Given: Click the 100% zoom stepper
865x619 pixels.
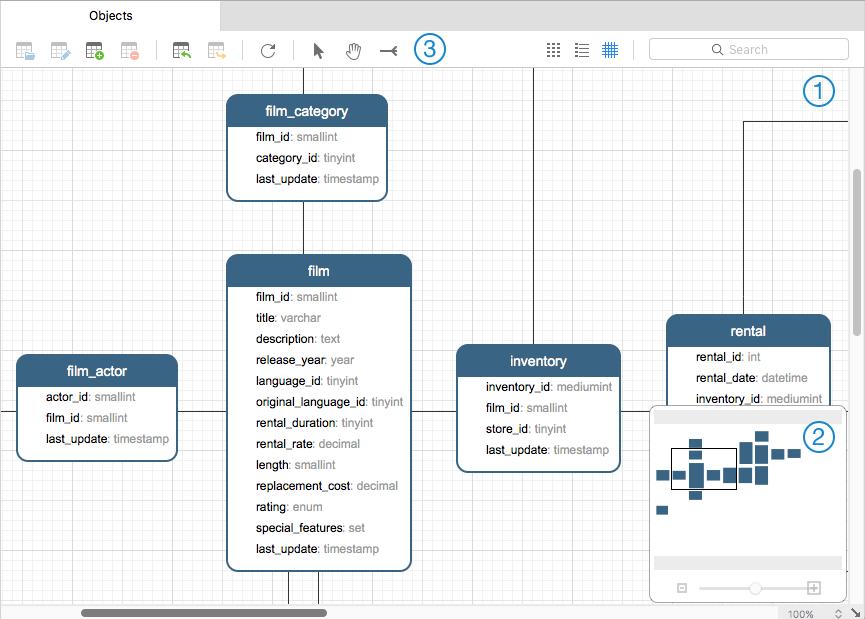Looking at the screenshot, I should click(838, 613).
